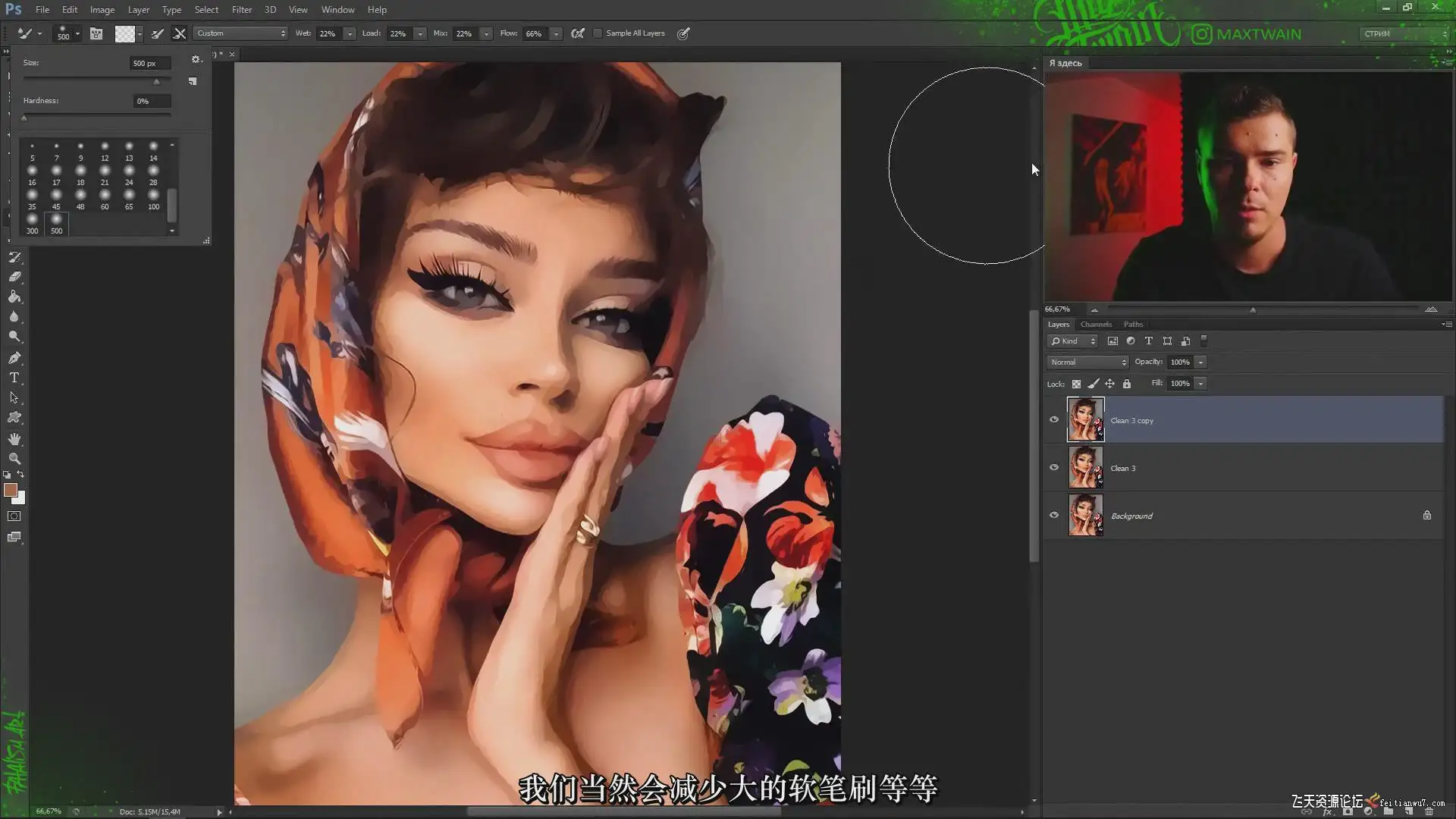Click the brush Size input field
Viewport: 1456px width, 819px height.
tap(149, 64)
